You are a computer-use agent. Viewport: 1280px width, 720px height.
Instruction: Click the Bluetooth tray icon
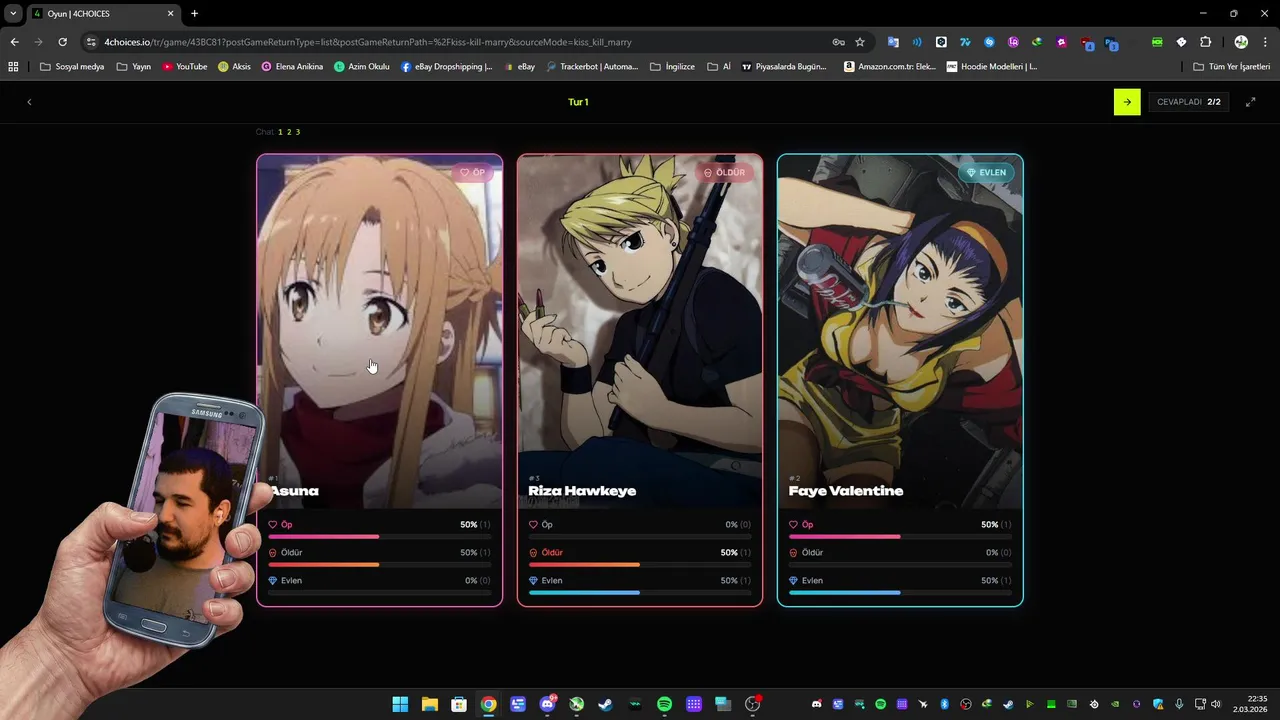tap(945, 704)
